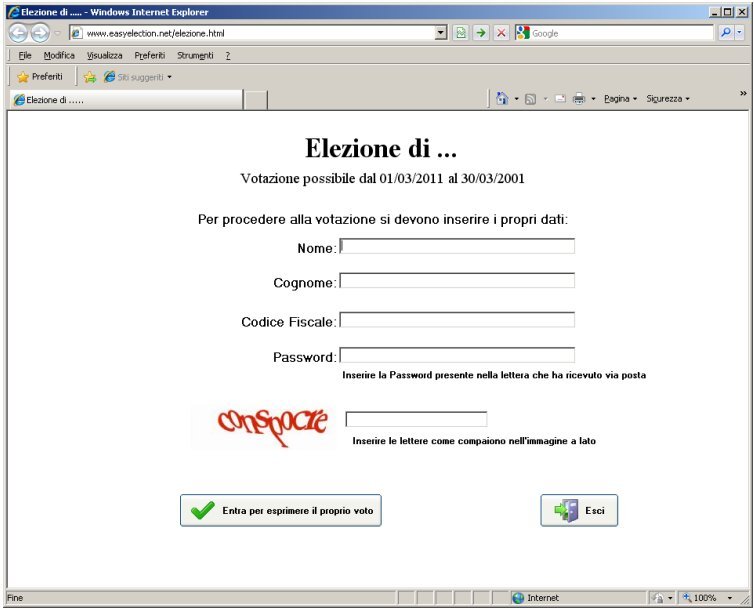This screenshot has width=754, height=609.
Task: Click Entra per esprimere il proprio voto
Action: 281,510
